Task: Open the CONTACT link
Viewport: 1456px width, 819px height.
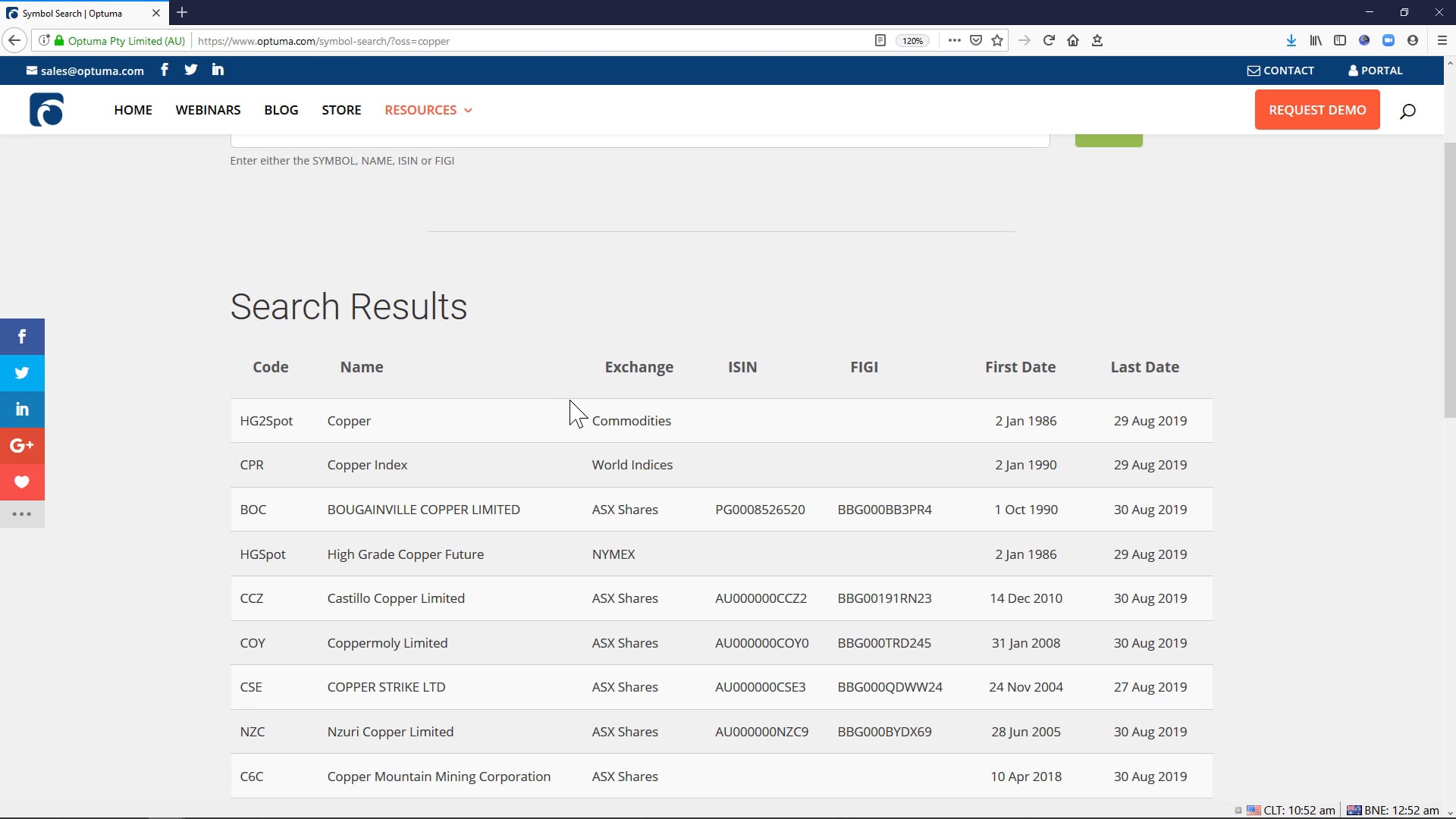Action: [x=1281, y=71]
